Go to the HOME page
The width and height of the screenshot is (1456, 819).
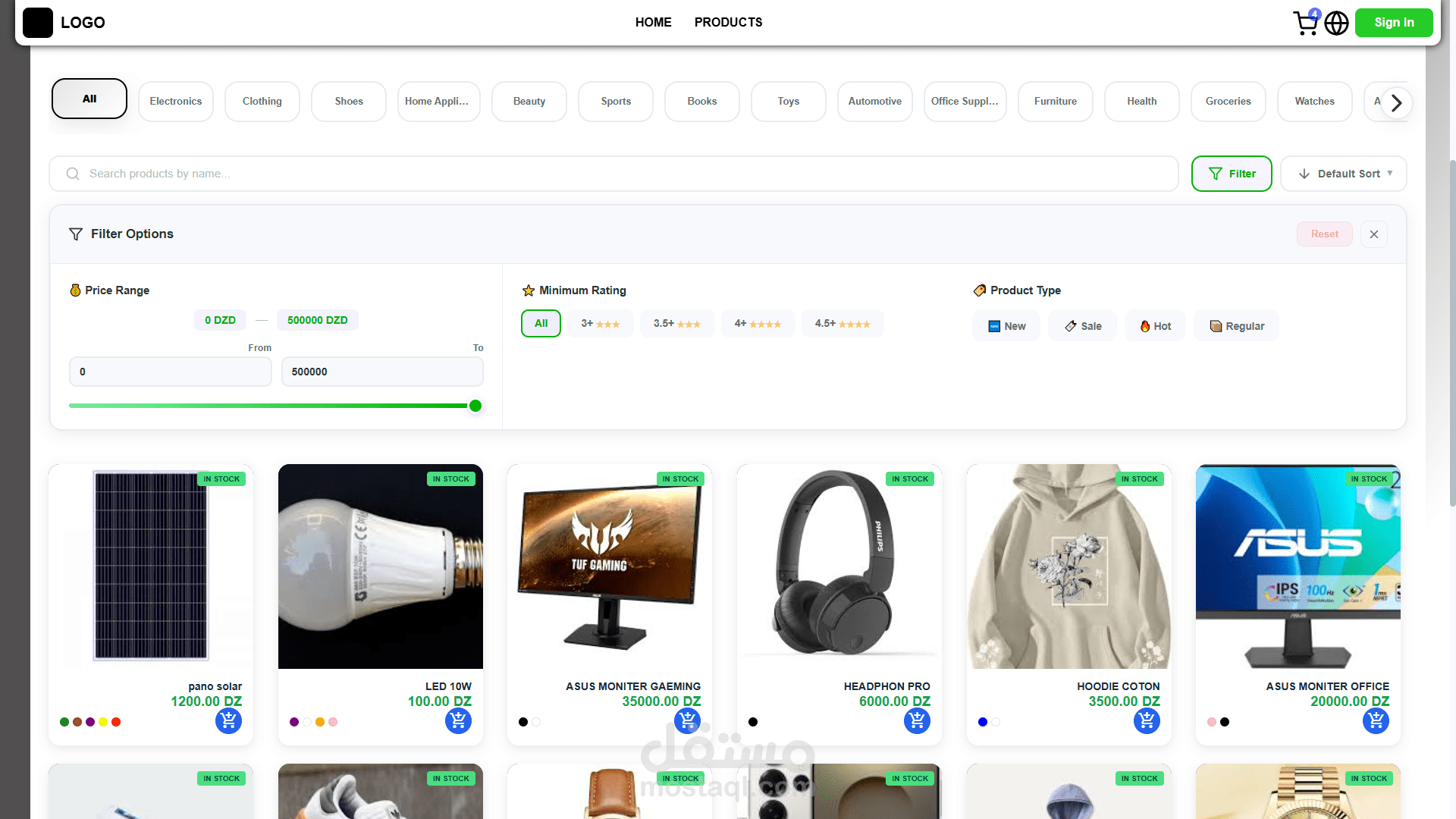654,23
